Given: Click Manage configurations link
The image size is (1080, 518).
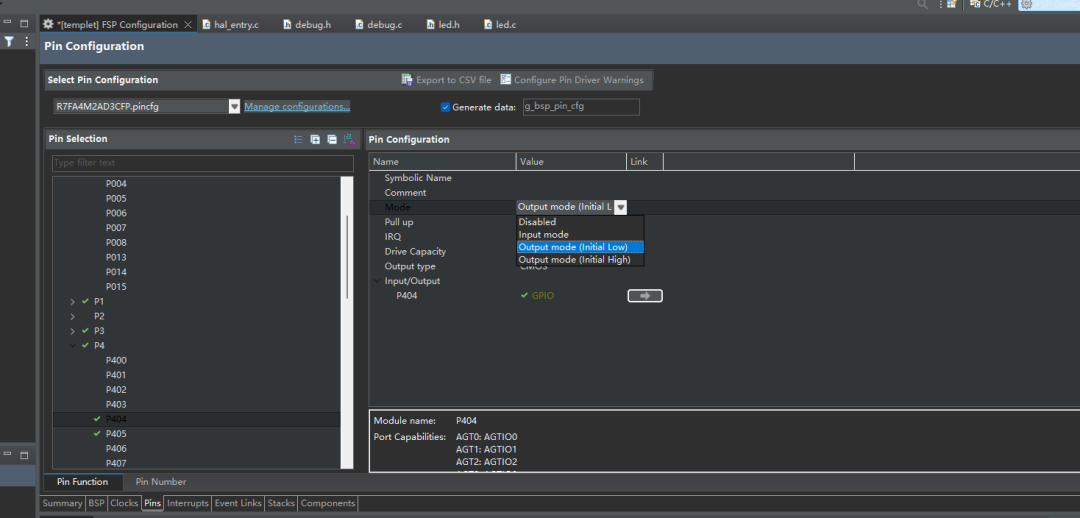Looking at the screenshot, I should [x=297, y=107].
